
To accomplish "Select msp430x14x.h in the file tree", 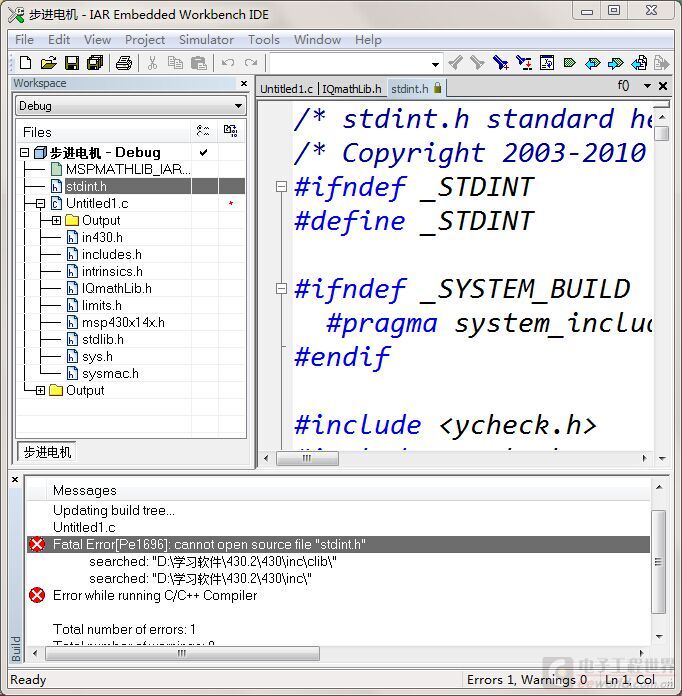I will pyautogui.click(x=123, y=323).
